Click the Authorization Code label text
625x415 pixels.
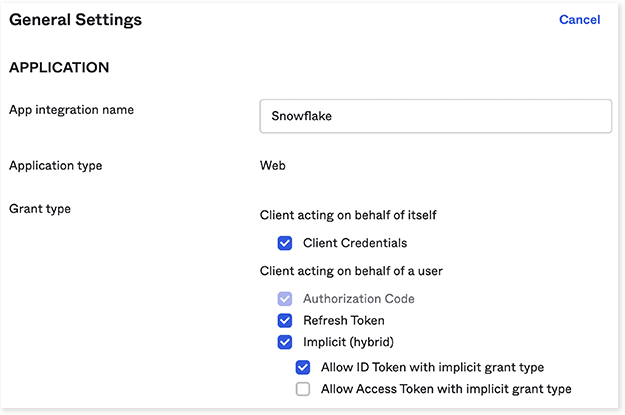(x=358, y=299)
